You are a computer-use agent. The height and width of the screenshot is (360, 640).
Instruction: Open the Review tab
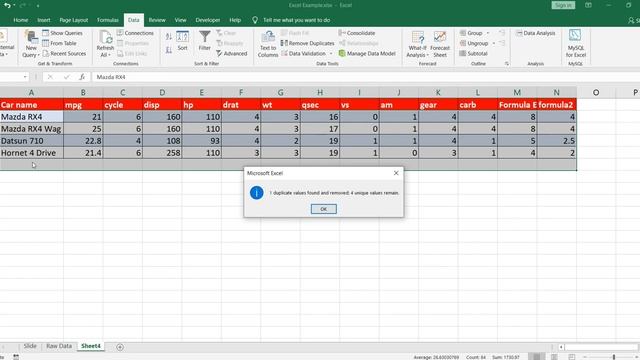157,20
